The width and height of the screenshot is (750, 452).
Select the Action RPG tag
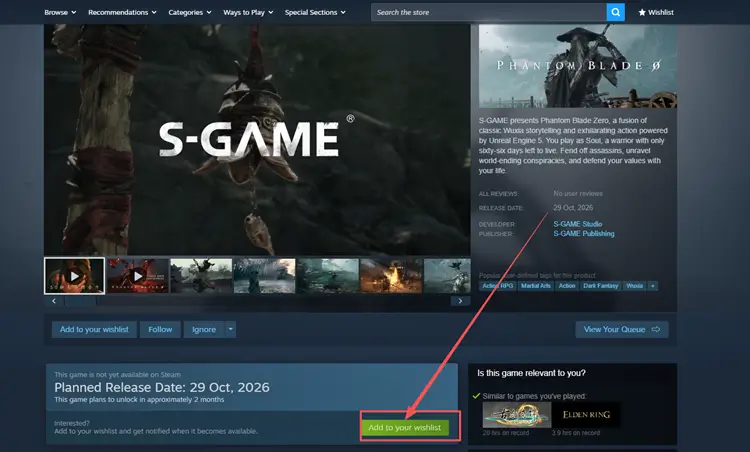[497, 286]
